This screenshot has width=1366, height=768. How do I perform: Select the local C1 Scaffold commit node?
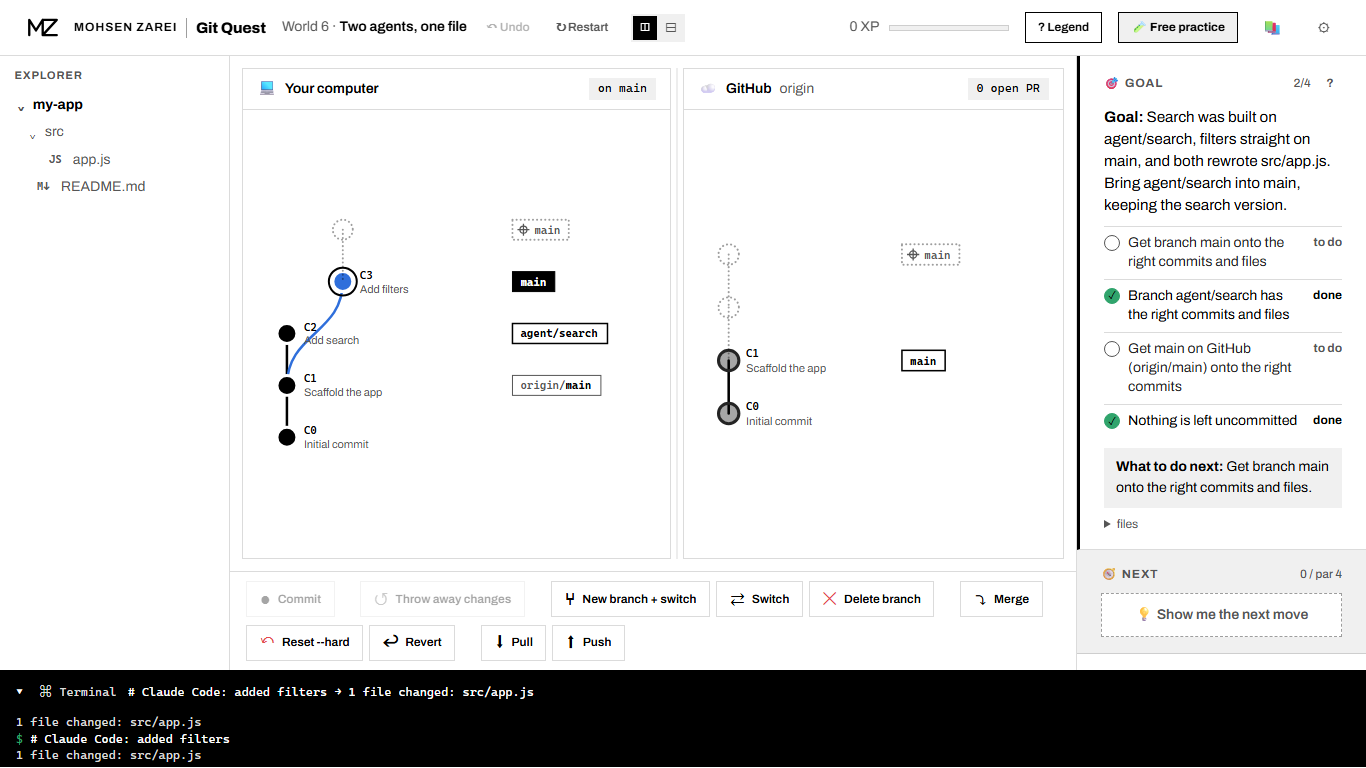pos(287,385)
